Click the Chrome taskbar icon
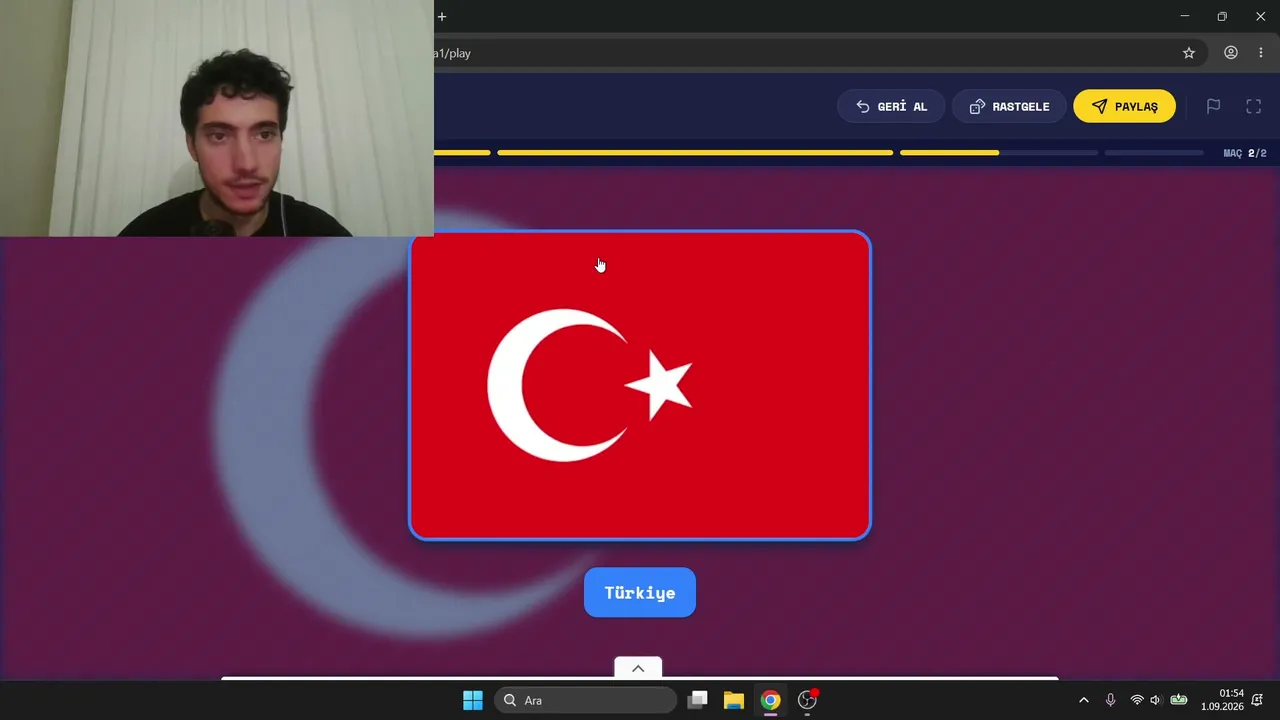1280x720 pixels. (x=770, y=700)
